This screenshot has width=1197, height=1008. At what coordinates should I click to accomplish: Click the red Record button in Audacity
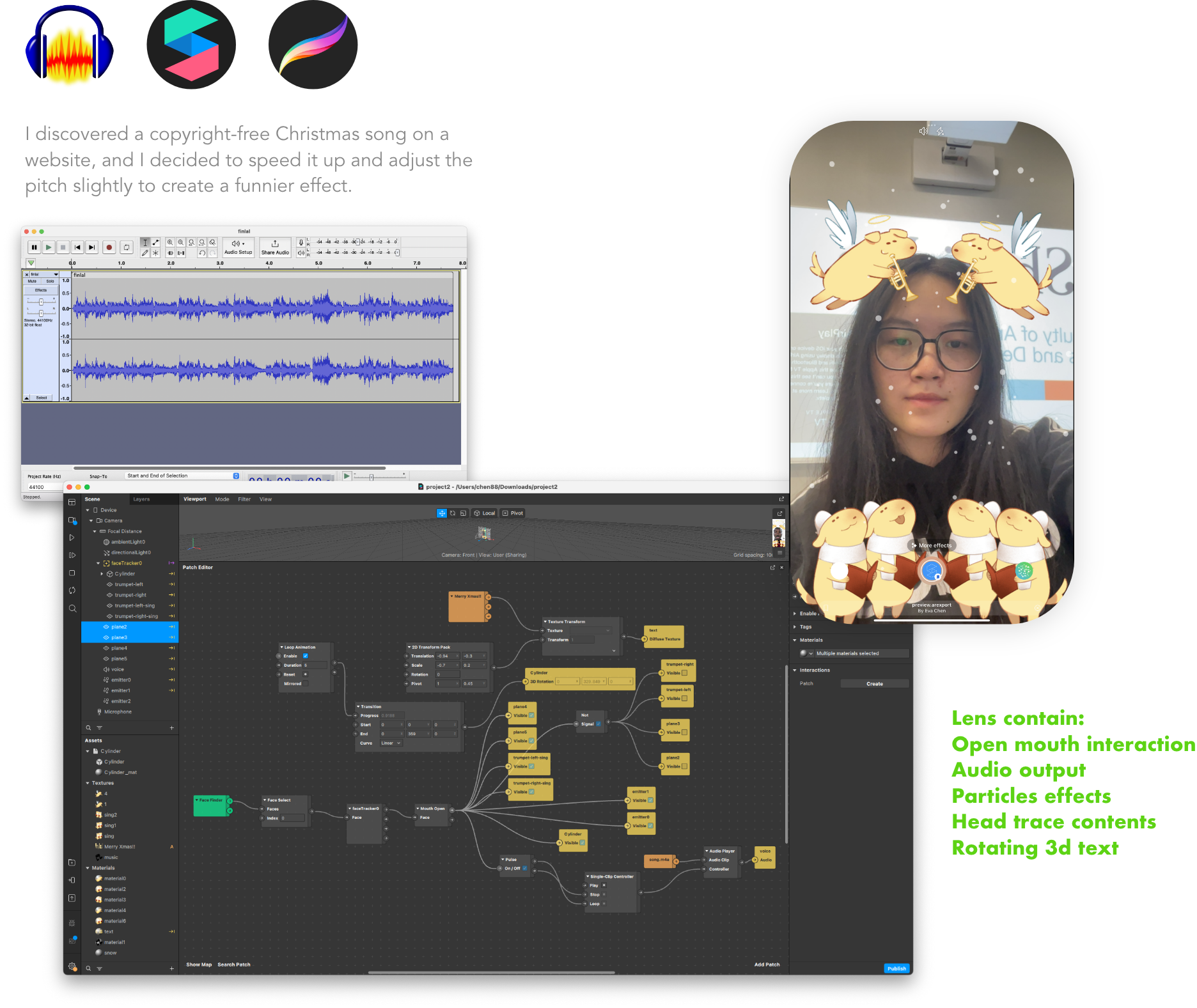pos(109,247)
